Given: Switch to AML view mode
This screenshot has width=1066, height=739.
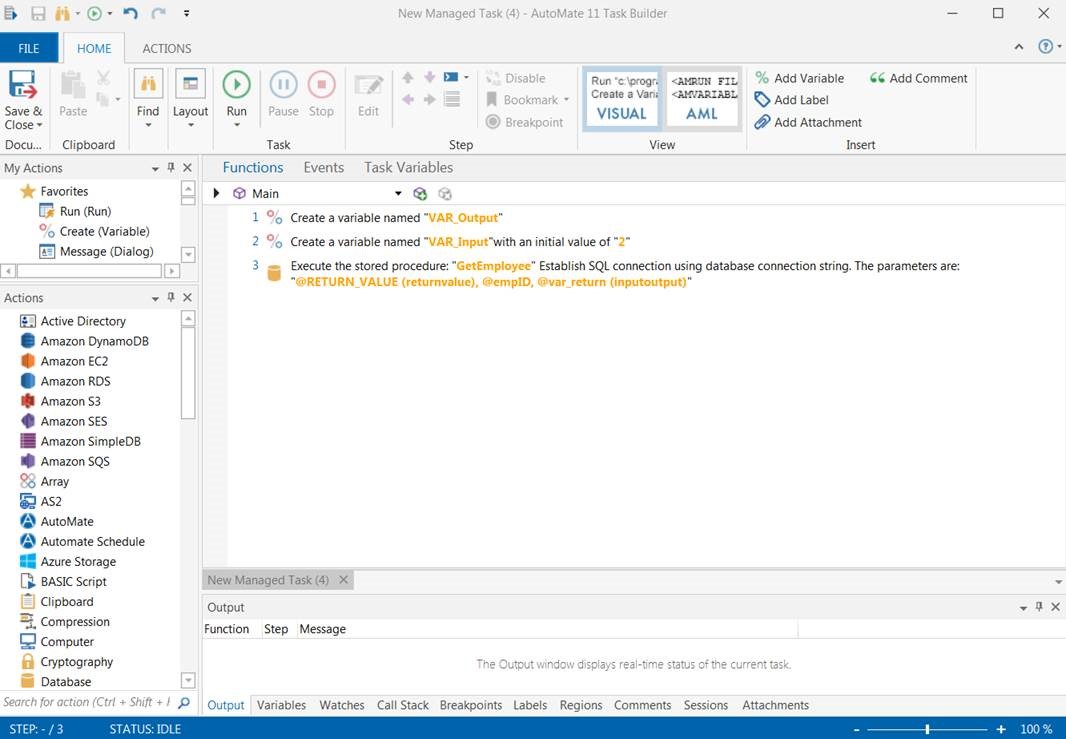Looking at the screenshot, I should coord(702,99).
